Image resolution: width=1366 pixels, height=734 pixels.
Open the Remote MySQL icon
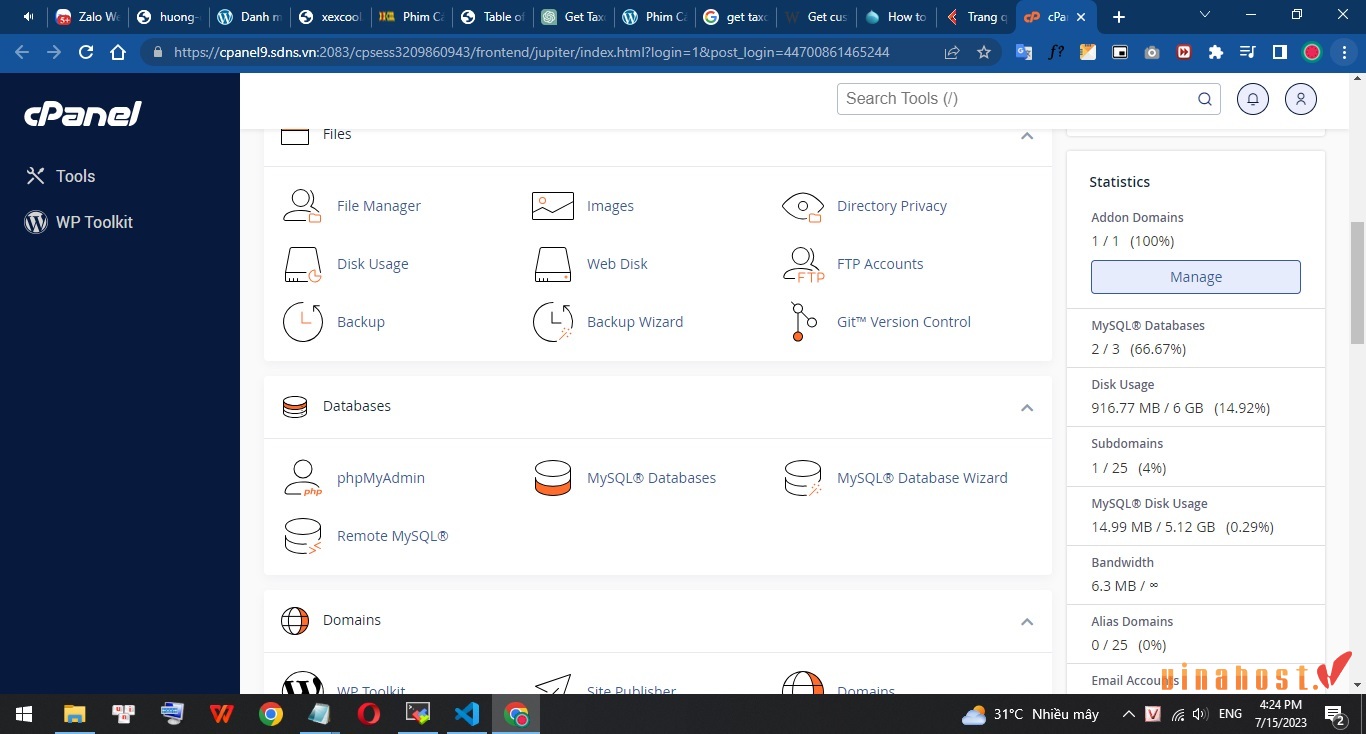pos(302,536)
